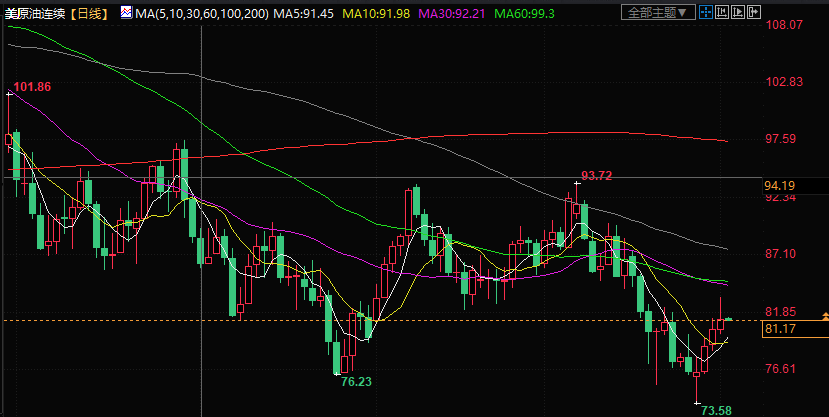Click the 日线 period label

point(94,13)
